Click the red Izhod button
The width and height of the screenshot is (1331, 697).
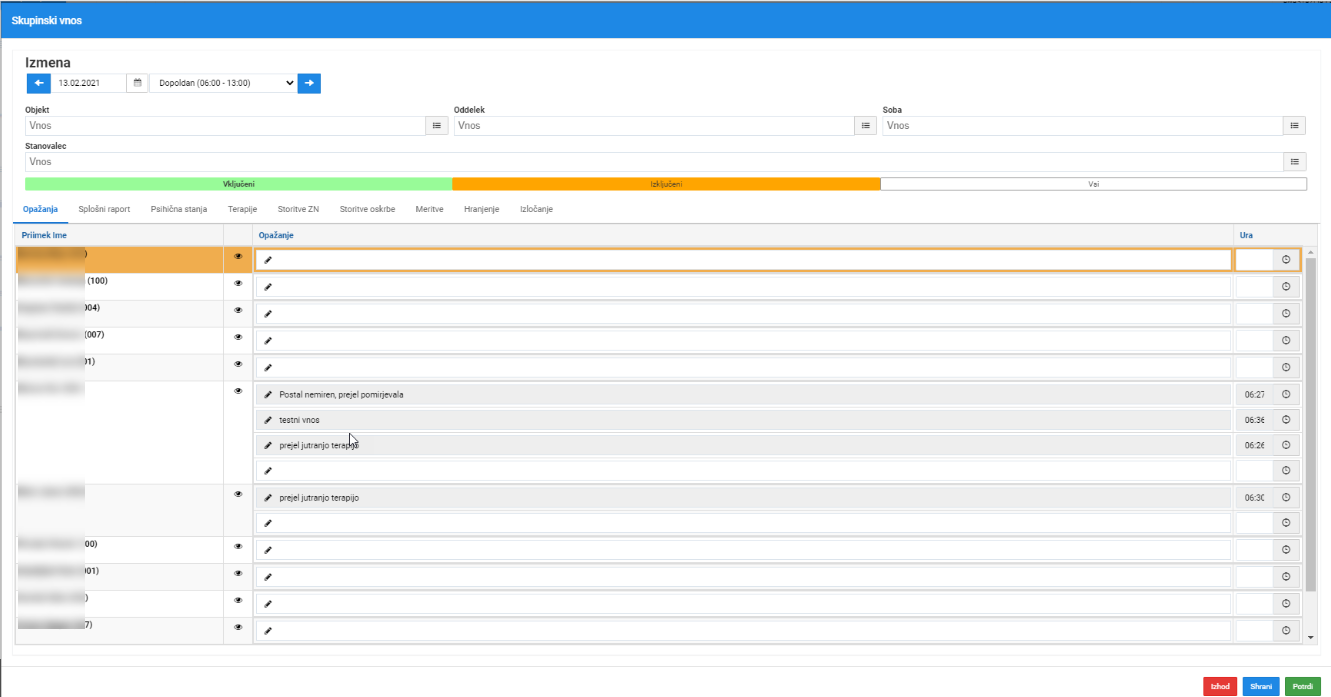click(x=1220, y=686)
